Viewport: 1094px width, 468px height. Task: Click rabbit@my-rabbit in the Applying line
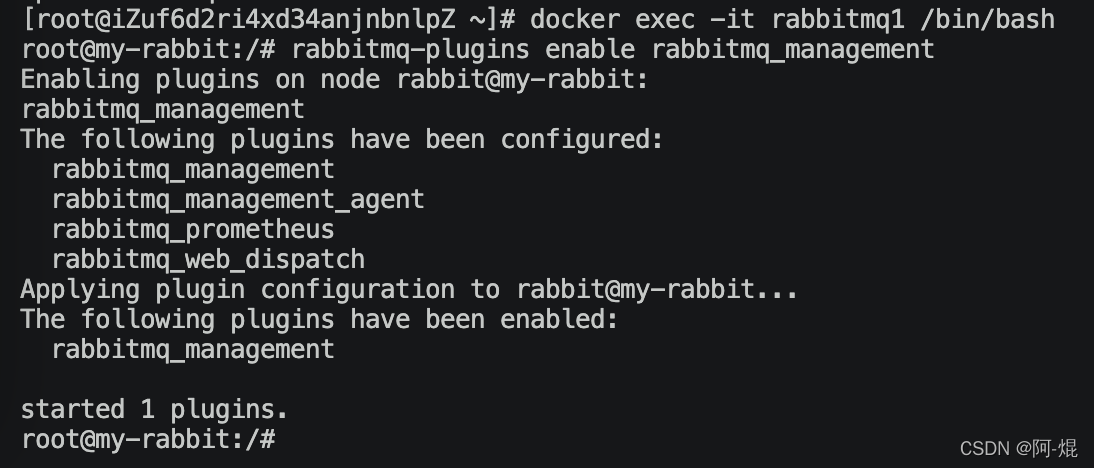[x=635, y=289]
